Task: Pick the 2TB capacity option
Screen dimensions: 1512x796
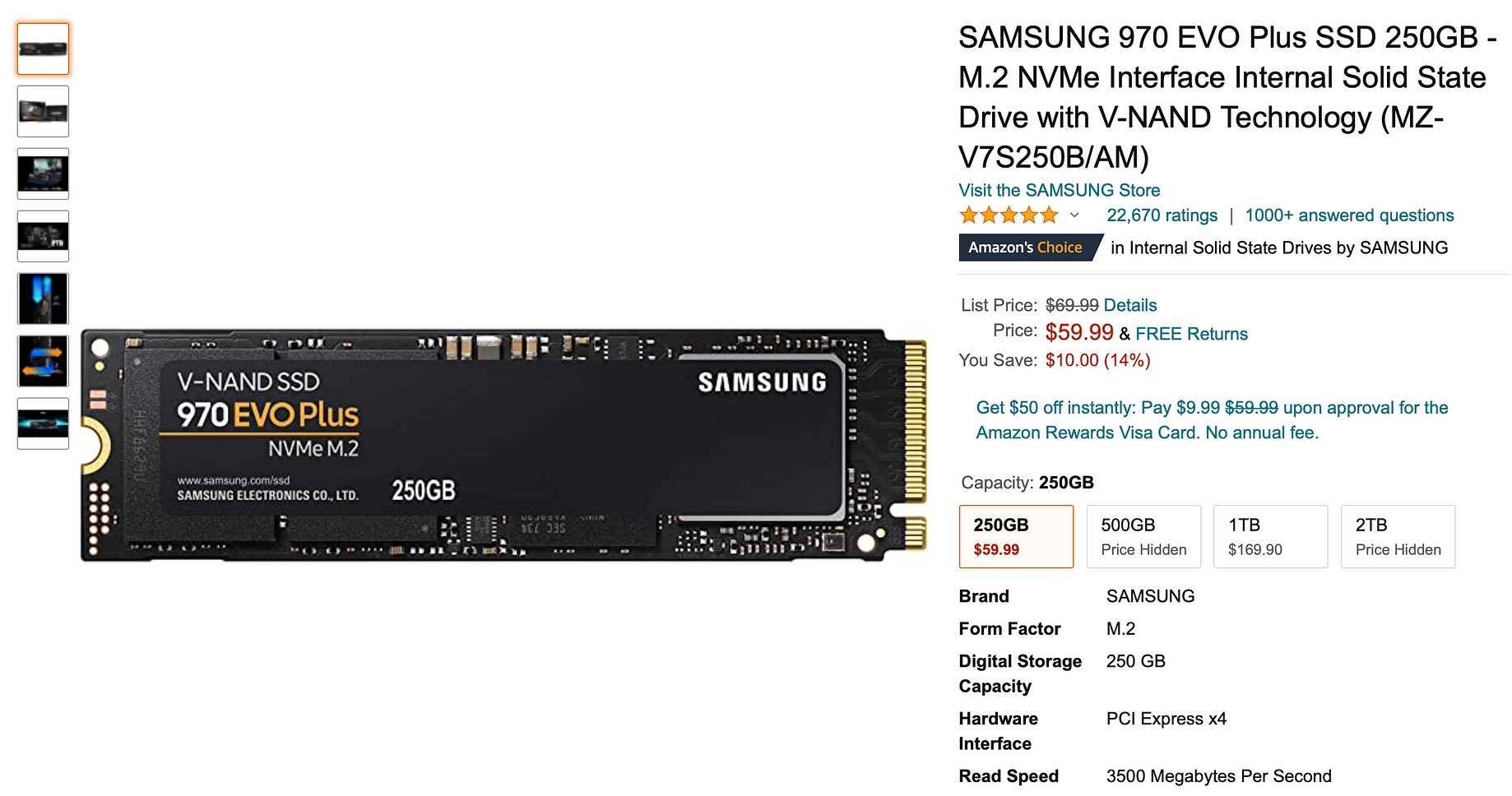Action: pos(1398,536)
